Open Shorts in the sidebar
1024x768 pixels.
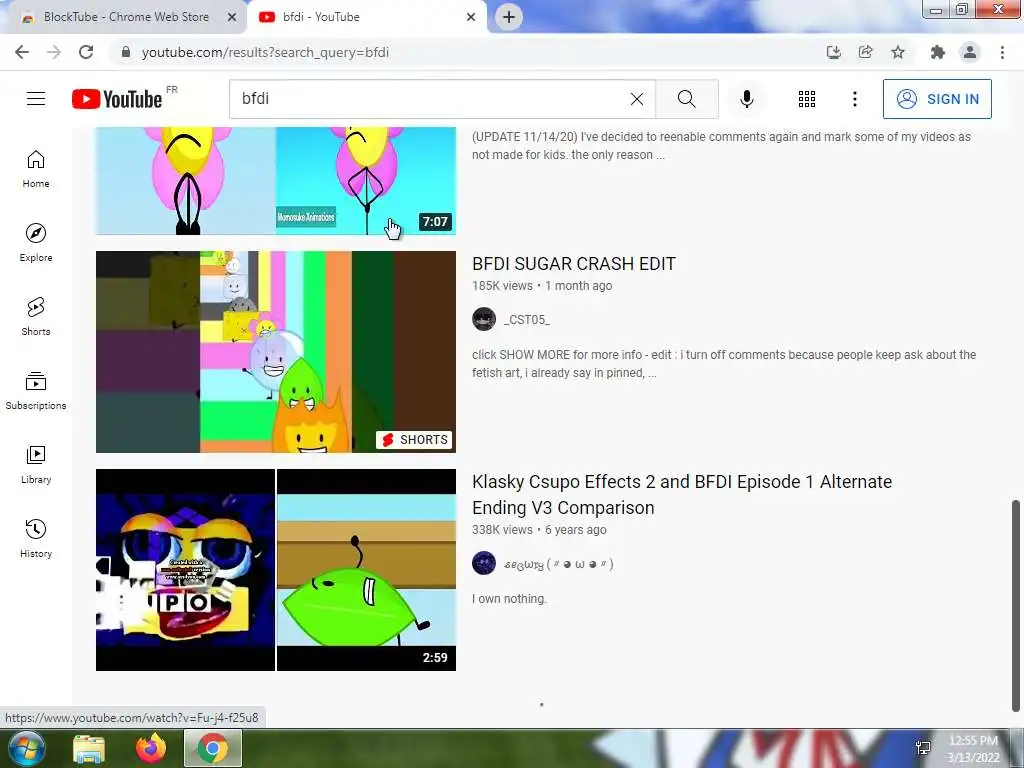coord(36,317)
